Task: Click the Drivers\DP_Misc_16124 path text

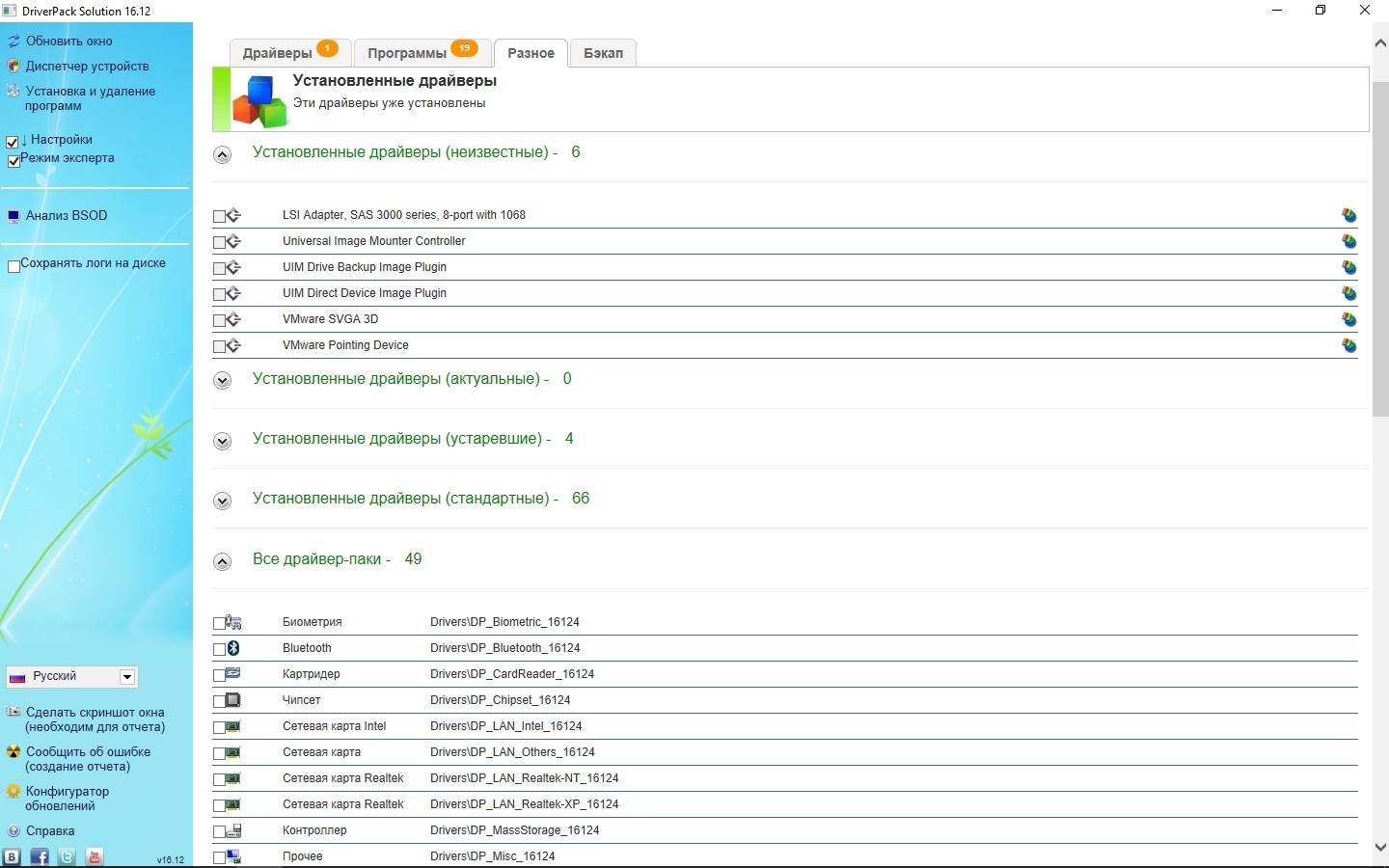Action: coord(493,856)
